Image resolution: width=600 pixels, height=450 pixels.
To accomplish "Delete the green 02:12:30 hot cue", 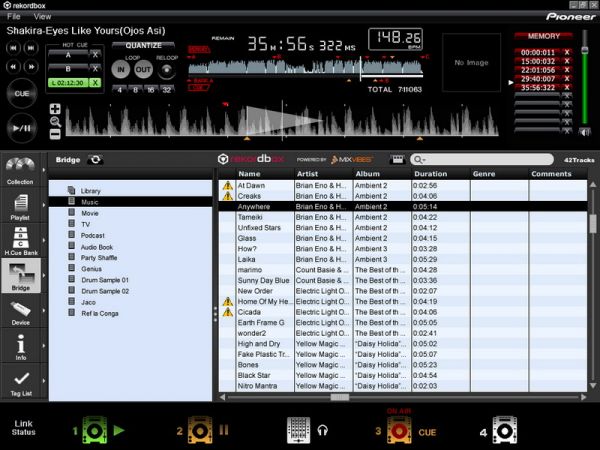I will (95, 83).
